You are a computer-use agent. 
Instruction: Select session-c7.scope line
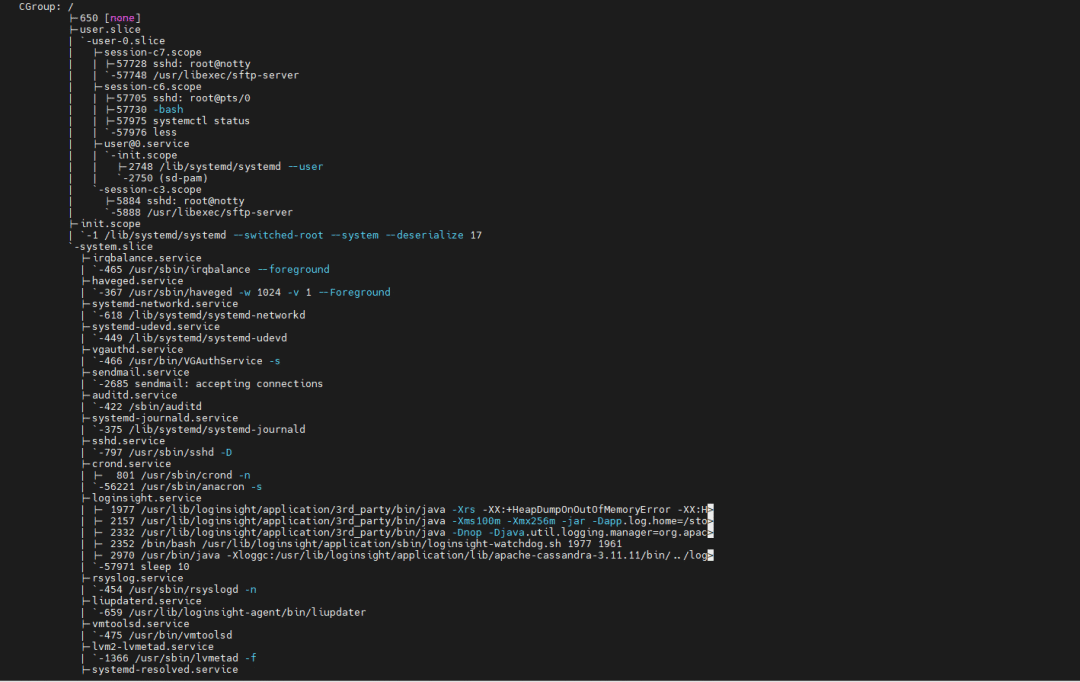click(x=153, y=52)
